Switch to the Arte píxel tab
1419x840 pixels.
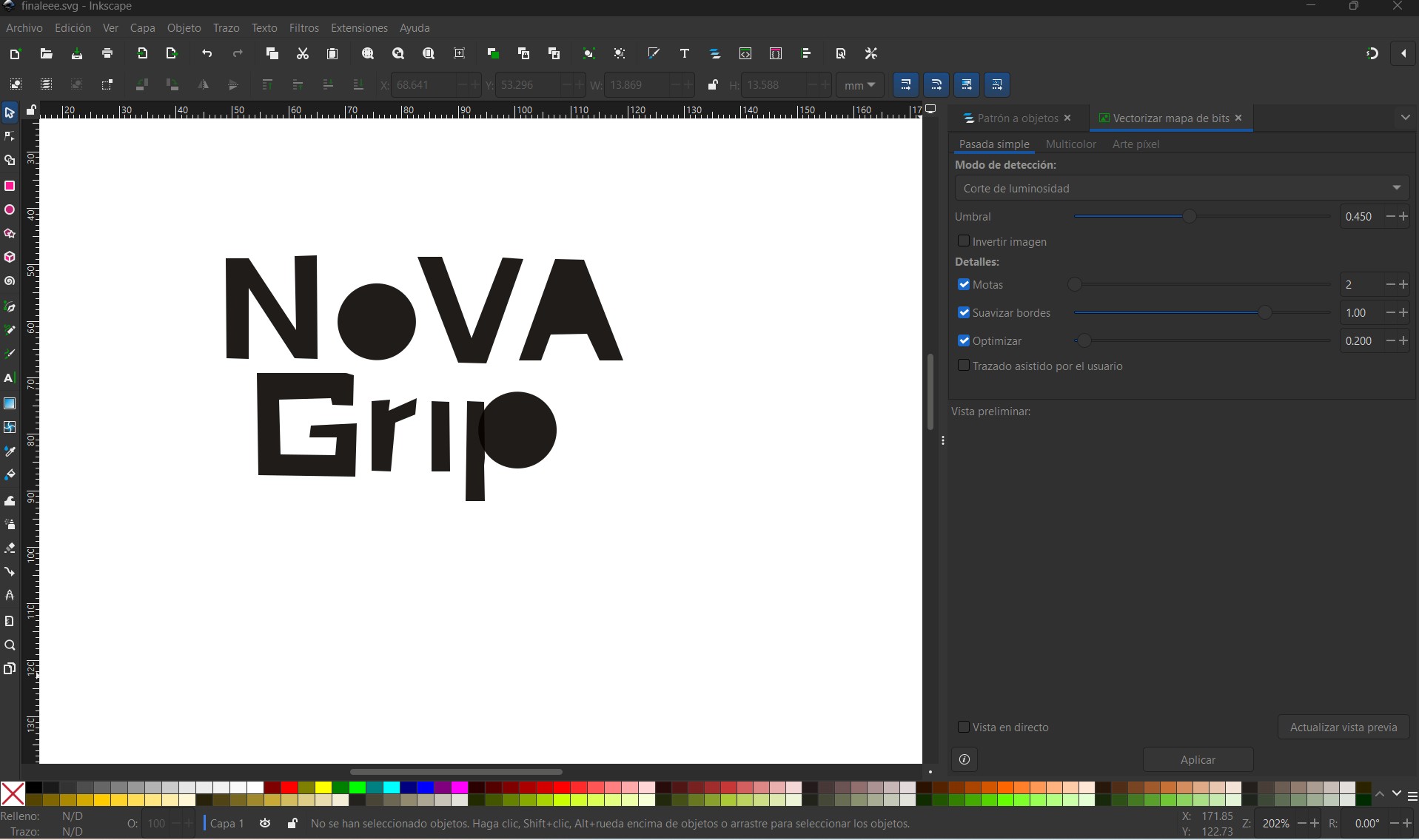point(1135,144)
